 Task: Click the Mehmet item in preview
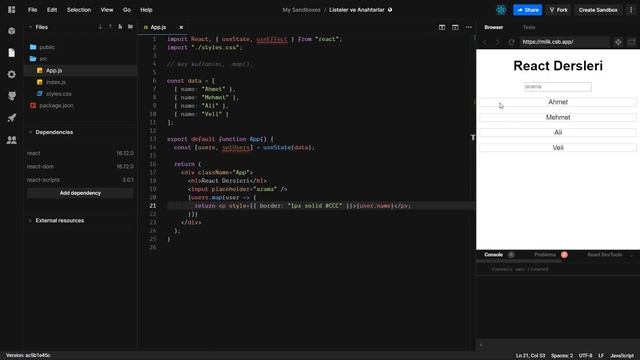tap(558, 118)
